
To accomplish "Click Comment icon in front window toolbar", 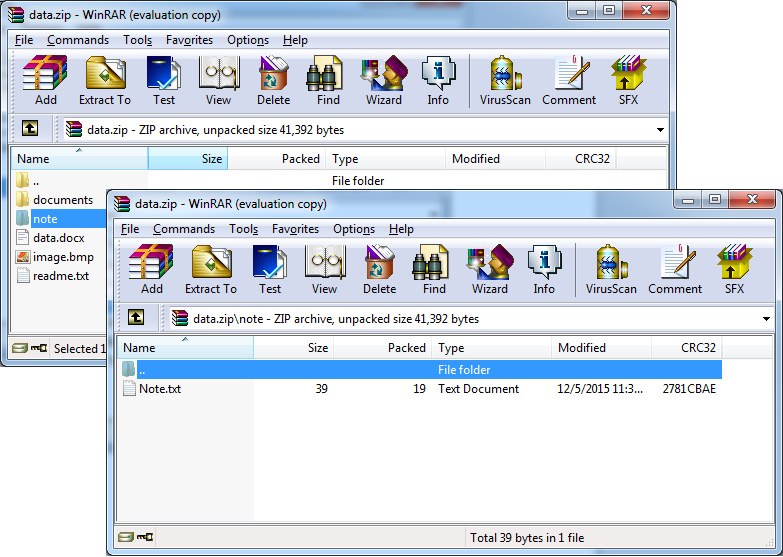I will [675, 269].
